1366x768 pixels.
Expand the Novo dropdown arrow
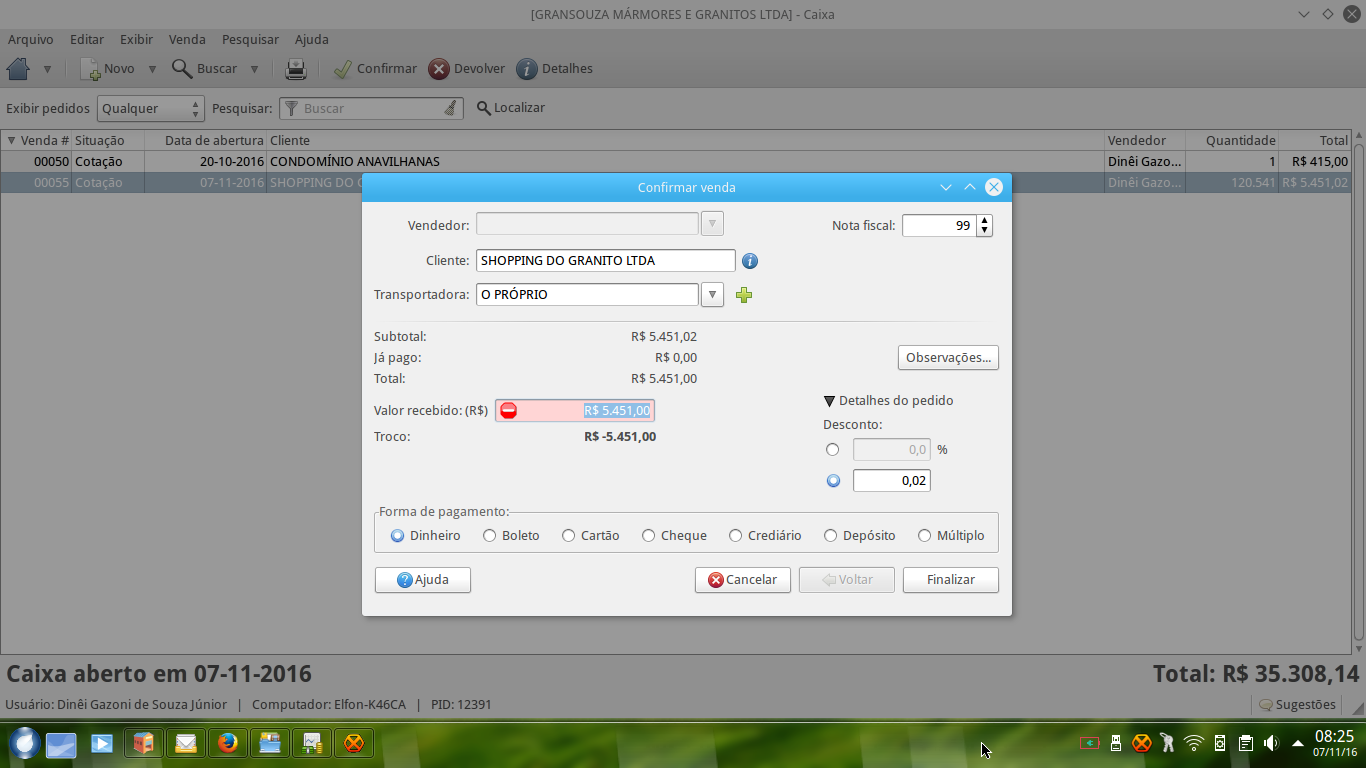(x=153, y=69)
